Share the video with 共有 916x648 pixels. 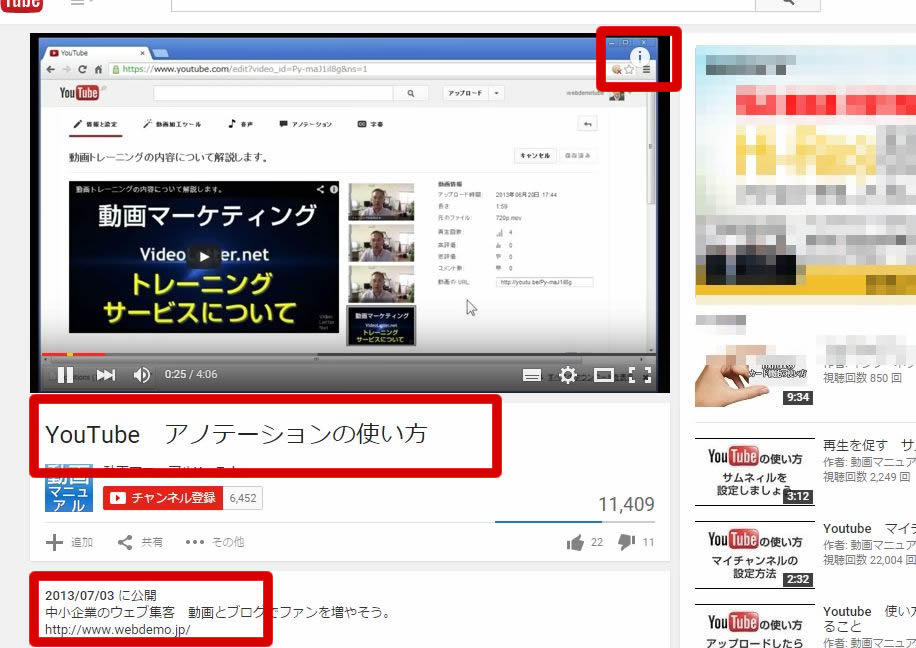tap(140, 542)
